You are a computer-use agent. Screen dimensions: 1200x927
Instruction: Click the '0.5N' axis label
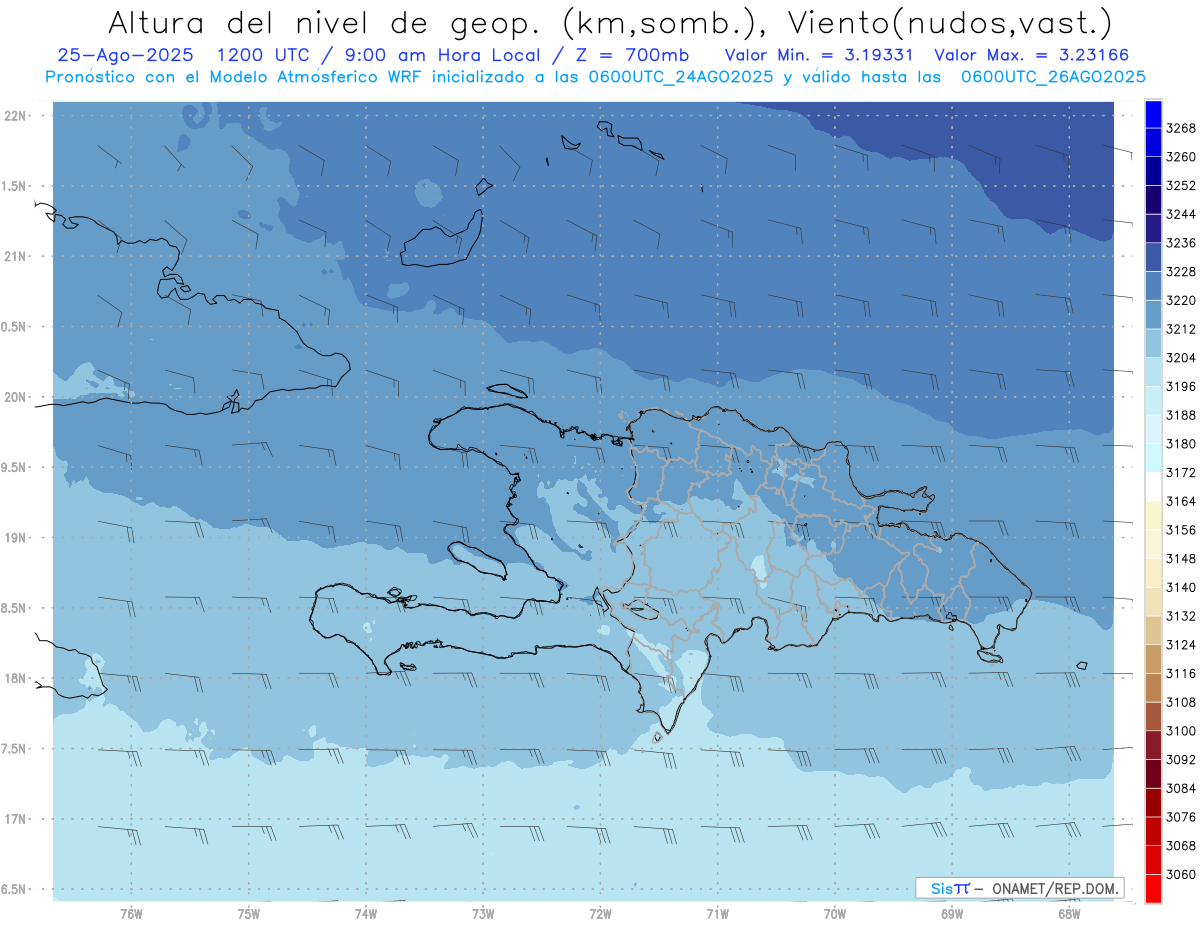point(14,327)
